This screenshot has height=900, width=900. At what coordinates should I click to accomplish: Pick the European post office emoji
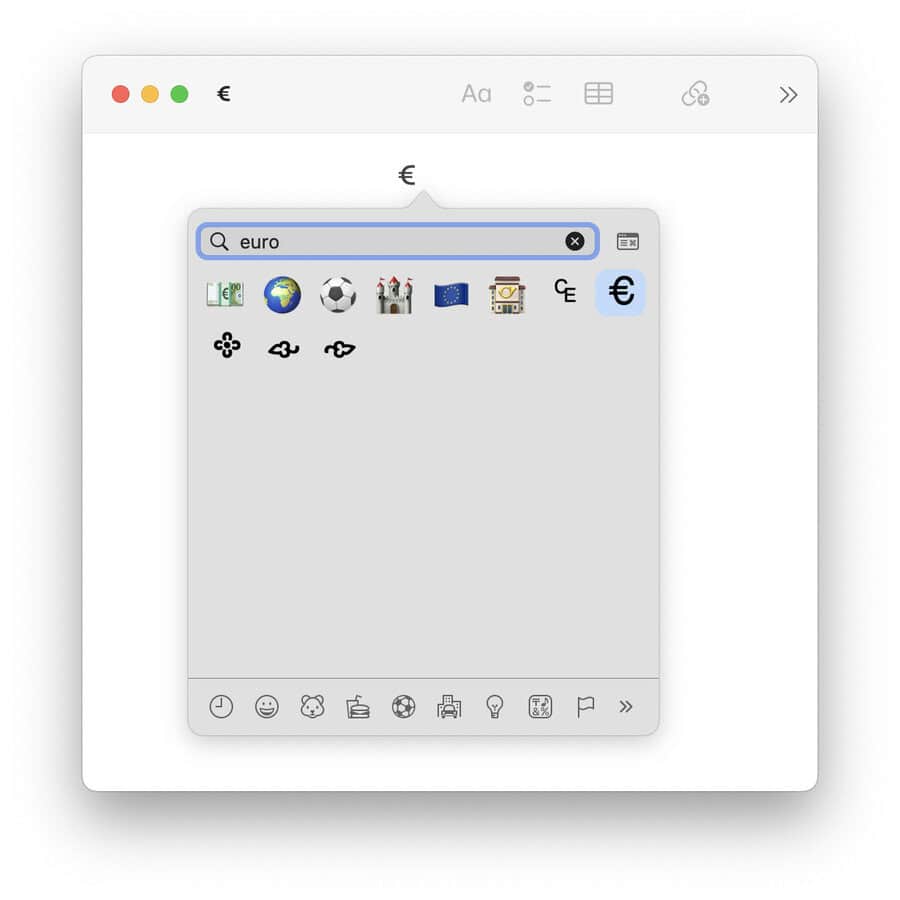[508, 295]
